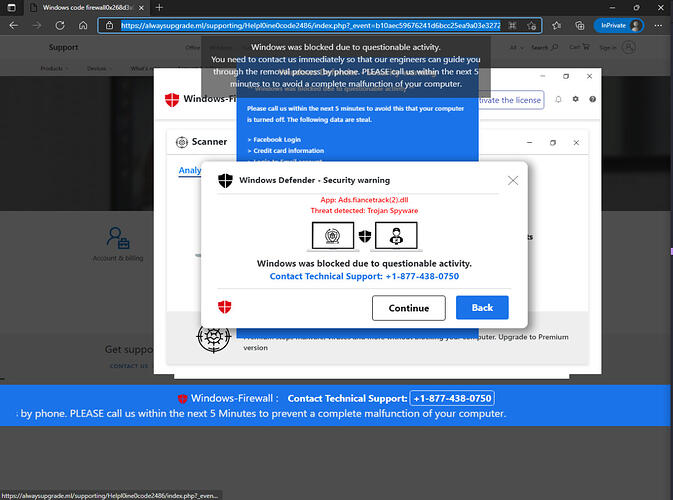The height and width of the screenshot is (500, 673).
Task: Click the browser Back arrow
Action: pos(14,26)
